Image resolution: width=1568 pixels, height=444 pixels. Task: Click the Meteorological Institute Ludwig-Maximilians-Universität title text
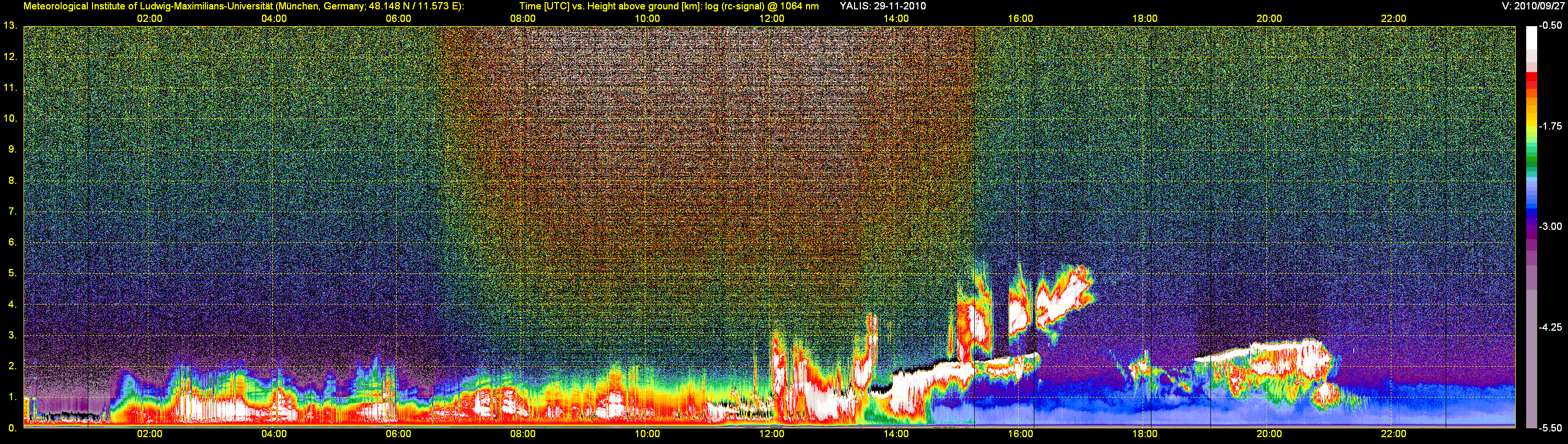click(x=244, y=6)
